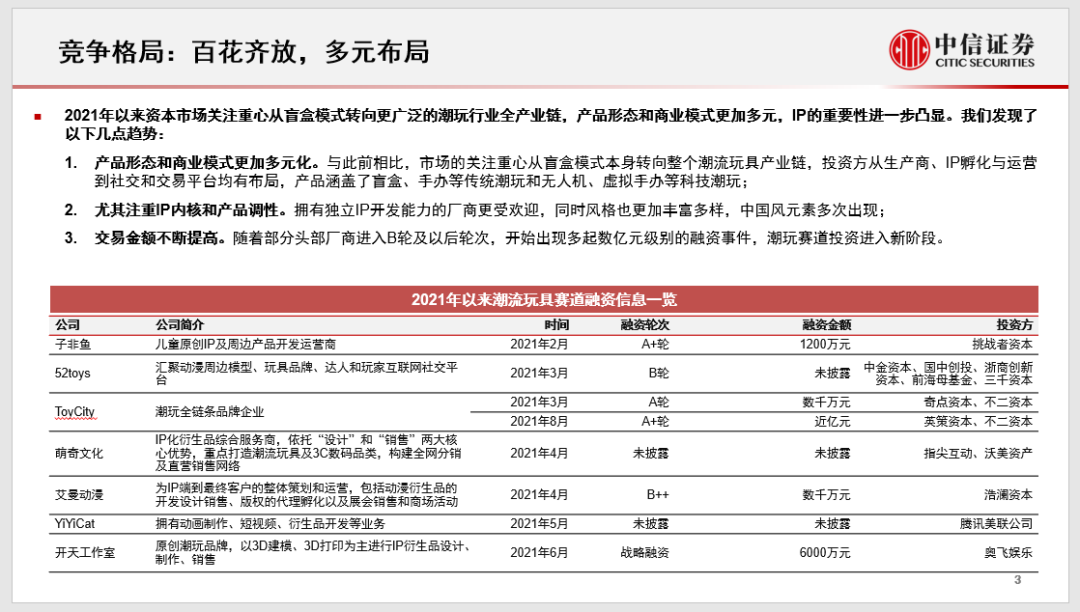This screenshot has width=1080, height=612.
Task: Click the 投资方 column header
Action: (x=1015, y=324)
